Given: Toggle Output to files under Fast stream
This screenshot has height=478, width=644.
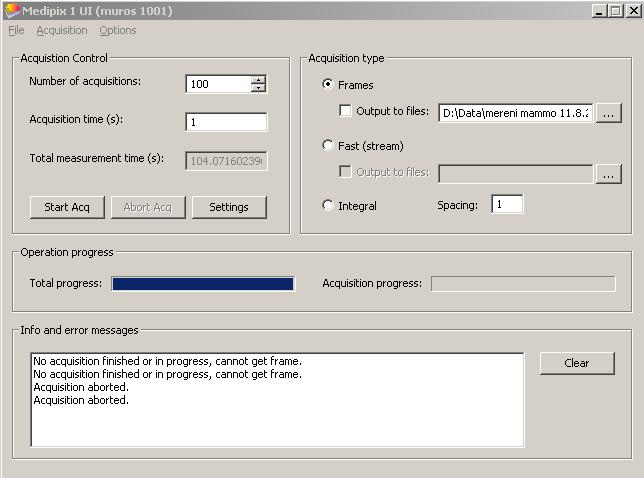Looking at the screenshot, I should (x=345, y=172).
